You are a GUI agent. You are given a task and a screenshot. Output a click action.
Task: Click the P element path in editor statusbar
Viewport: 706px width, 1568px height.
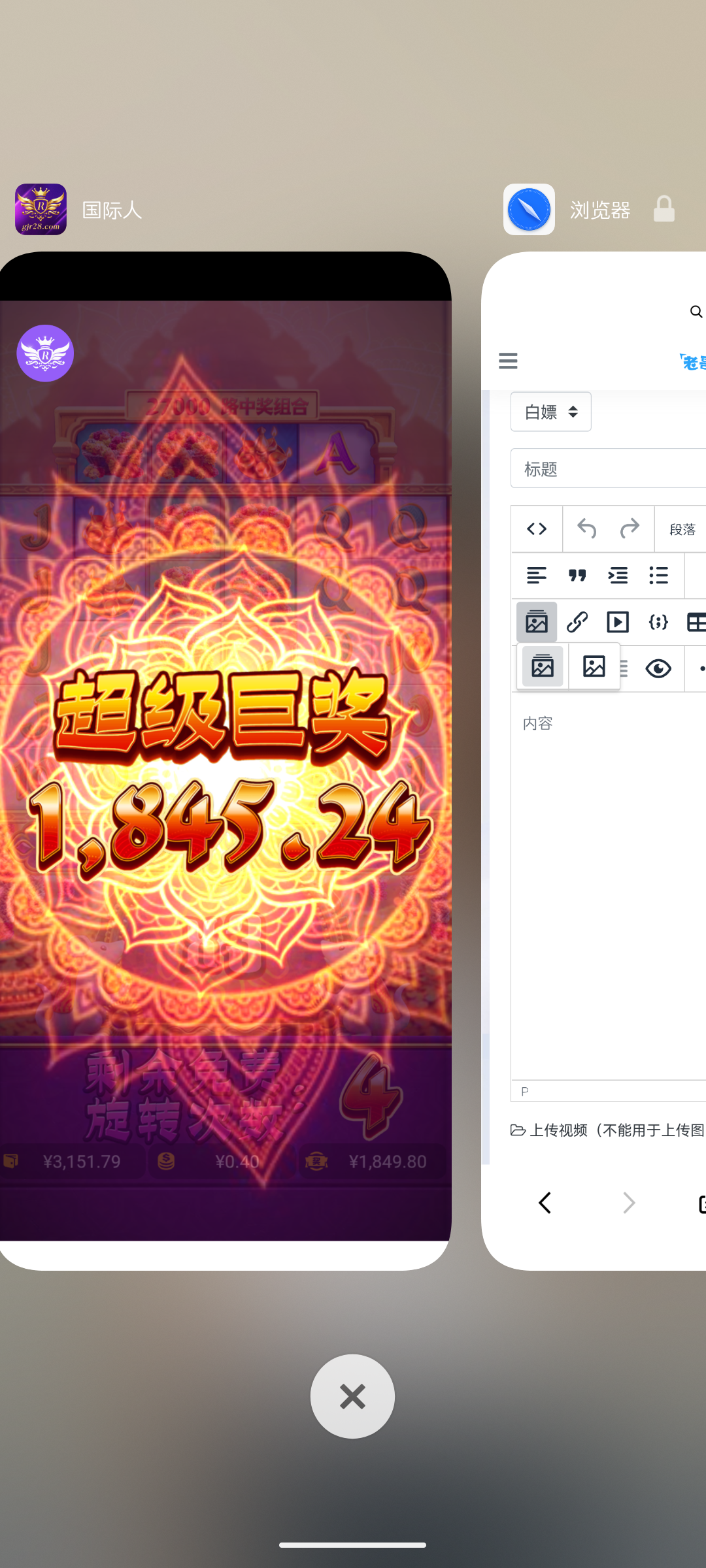(x=525, y=1091)
